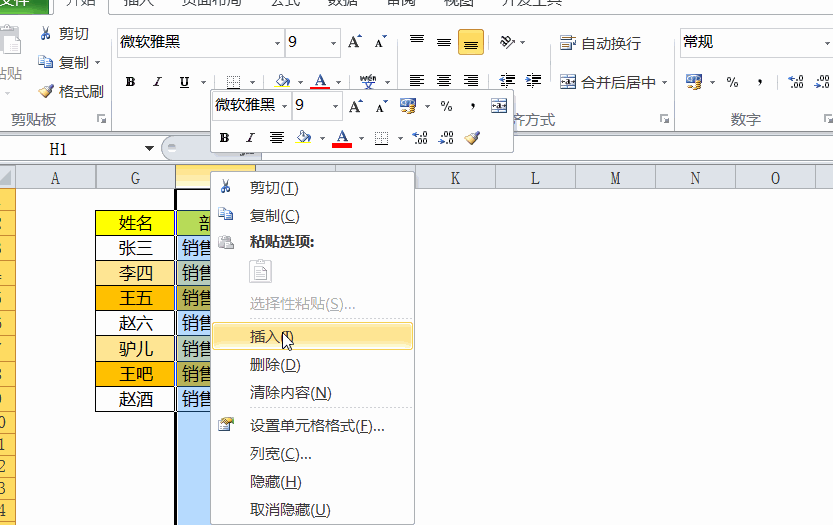Image resolution: width=833 pixels, height=525 pixels.
Task: Open the ribbon font size 9 dropdown
Action: (x=333, y=43)
